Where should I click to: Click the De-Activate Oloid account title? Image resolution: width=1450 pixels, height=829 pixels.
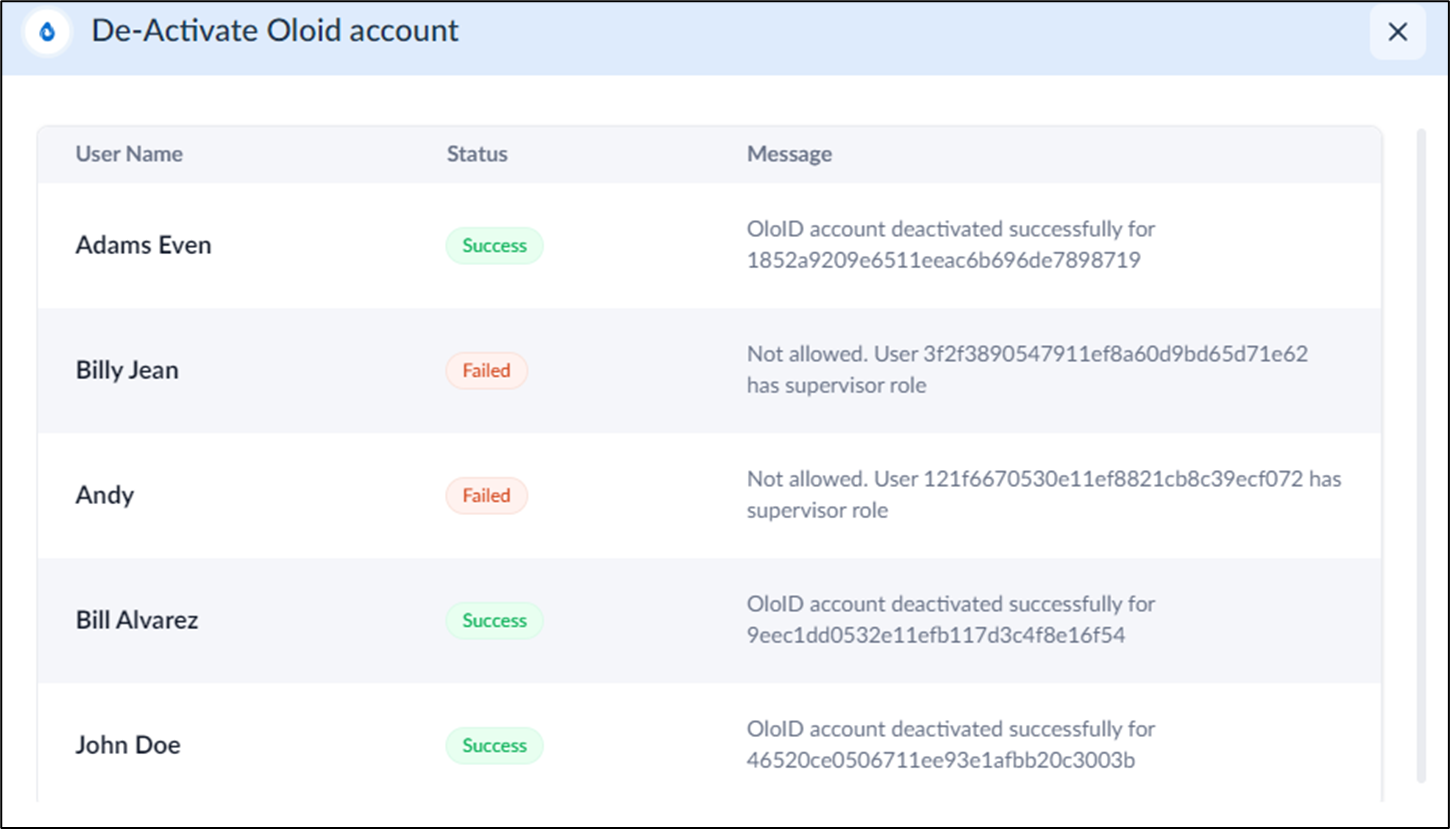[275, 31]
